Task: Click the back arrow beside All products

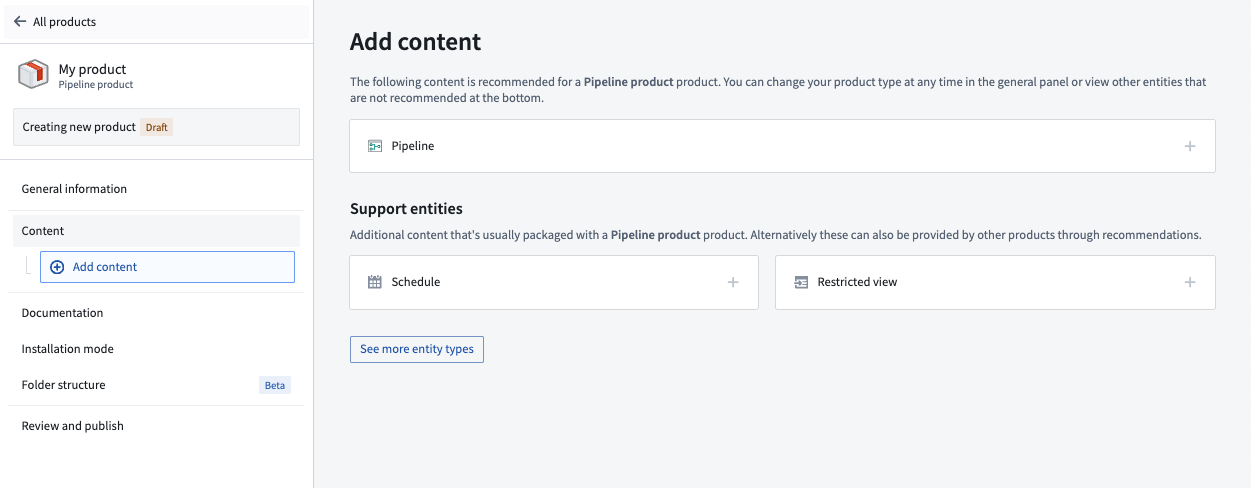Action: (20, 21)
